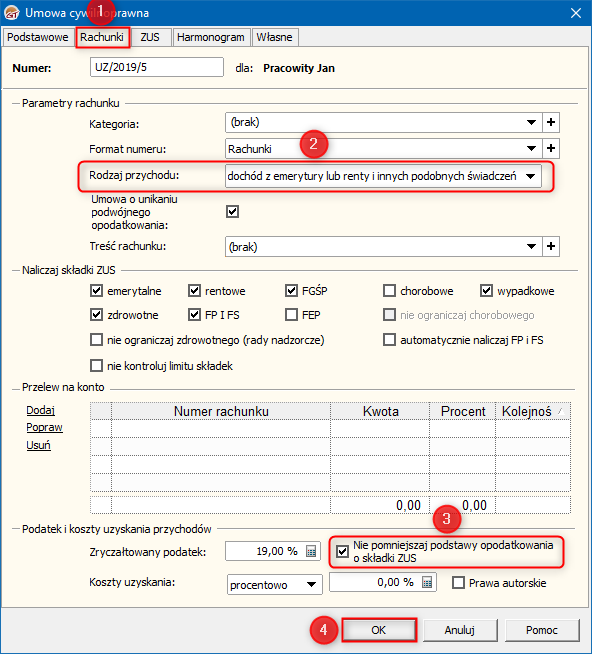Sort by Kolejność column header
The image size is (592, 654).
[533, 411]
